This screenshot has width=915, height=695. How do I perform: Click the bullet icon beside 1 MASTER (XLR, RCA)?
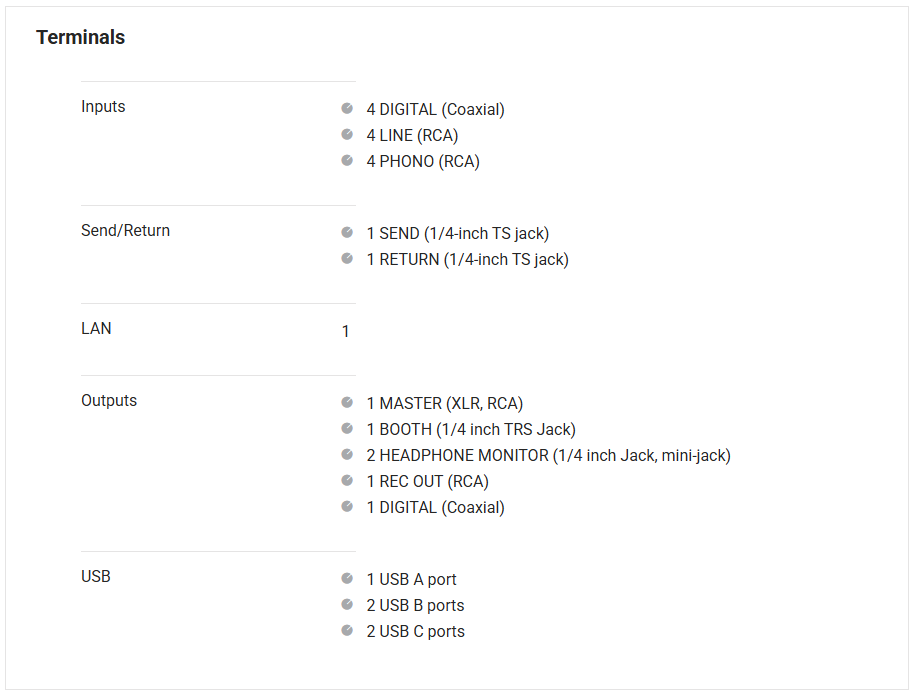347,402
